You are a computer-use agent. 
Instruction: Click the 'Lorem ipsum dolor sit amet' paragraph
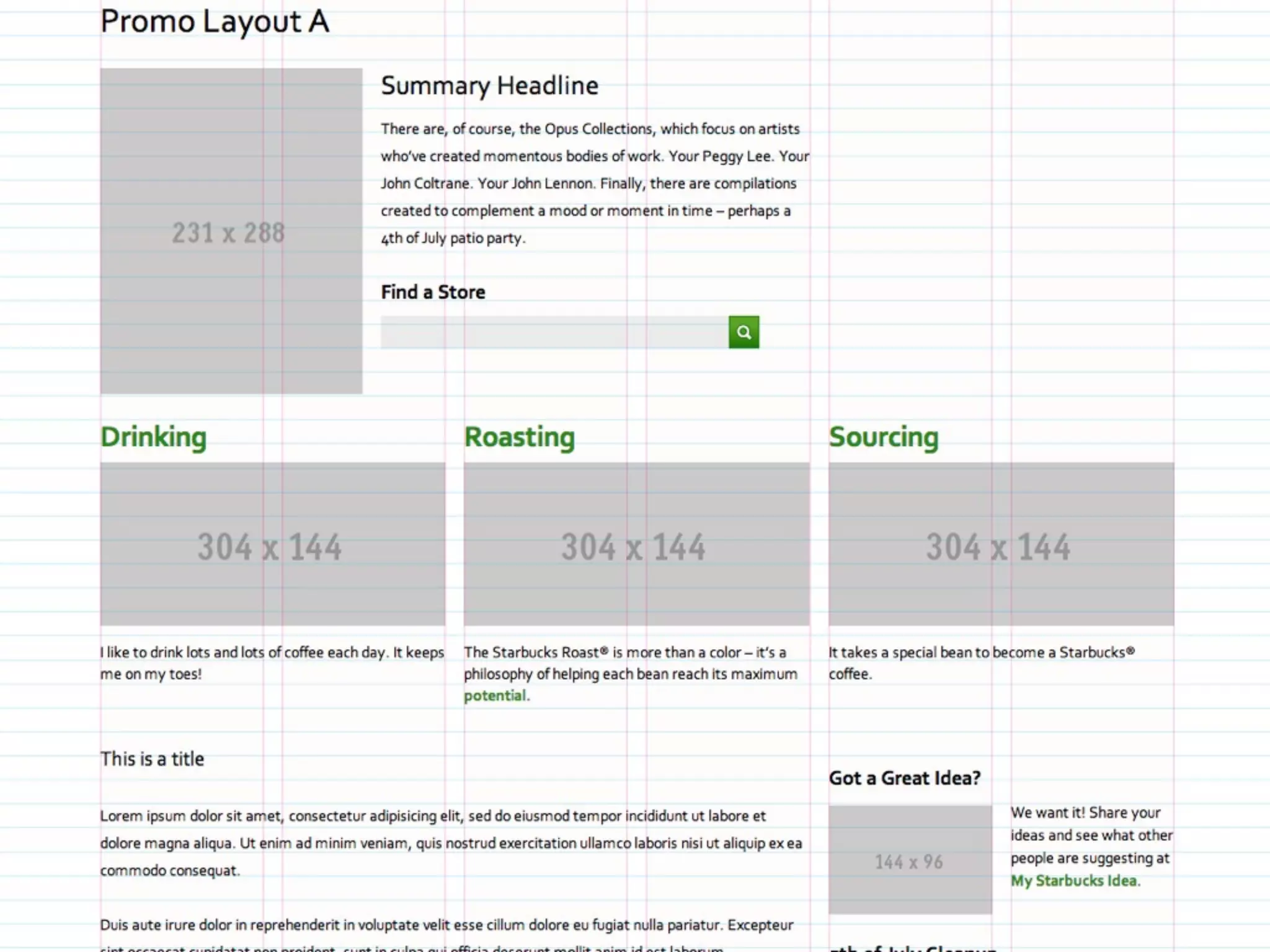(451, 843)
